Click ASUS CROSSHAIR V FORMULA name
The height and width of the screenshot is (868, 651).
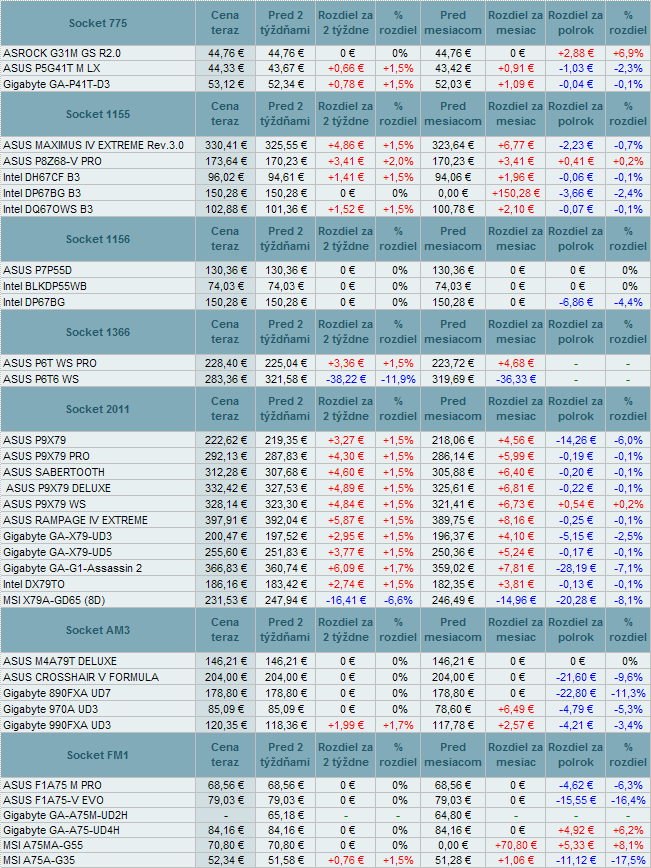click(81, 677)
